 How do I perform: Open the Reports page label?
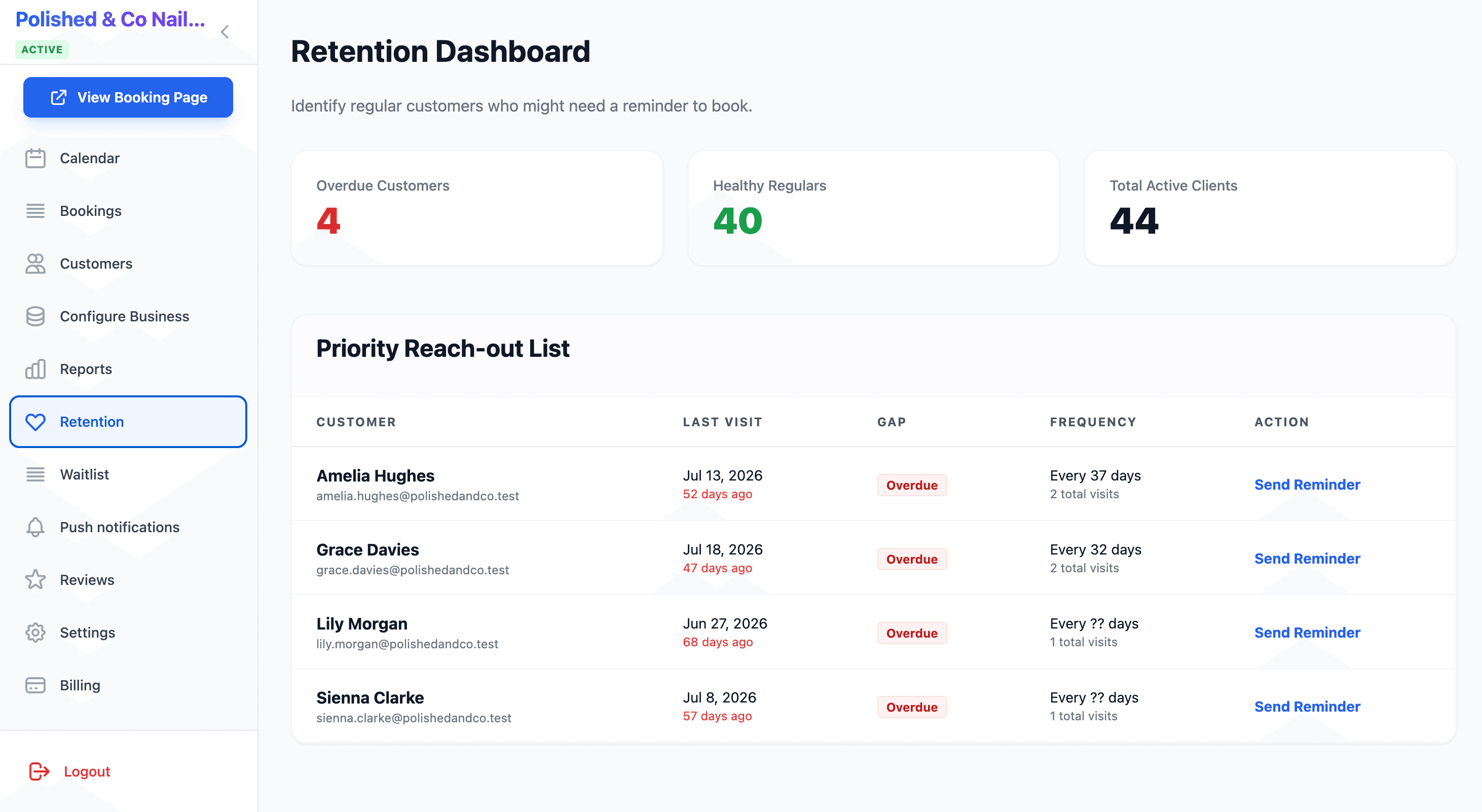click(x=86, y=369)
